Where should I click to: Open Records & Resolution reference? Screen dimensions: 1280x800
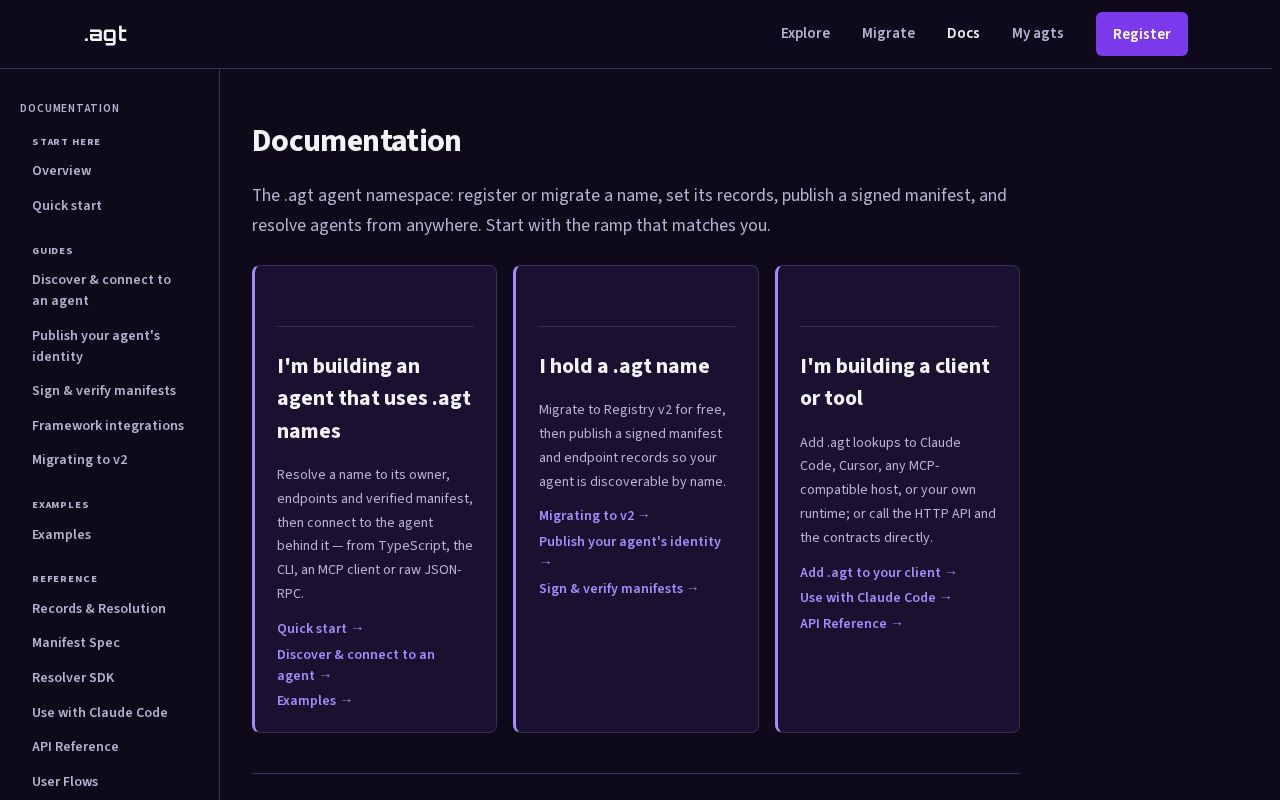(x=99, y=609)
